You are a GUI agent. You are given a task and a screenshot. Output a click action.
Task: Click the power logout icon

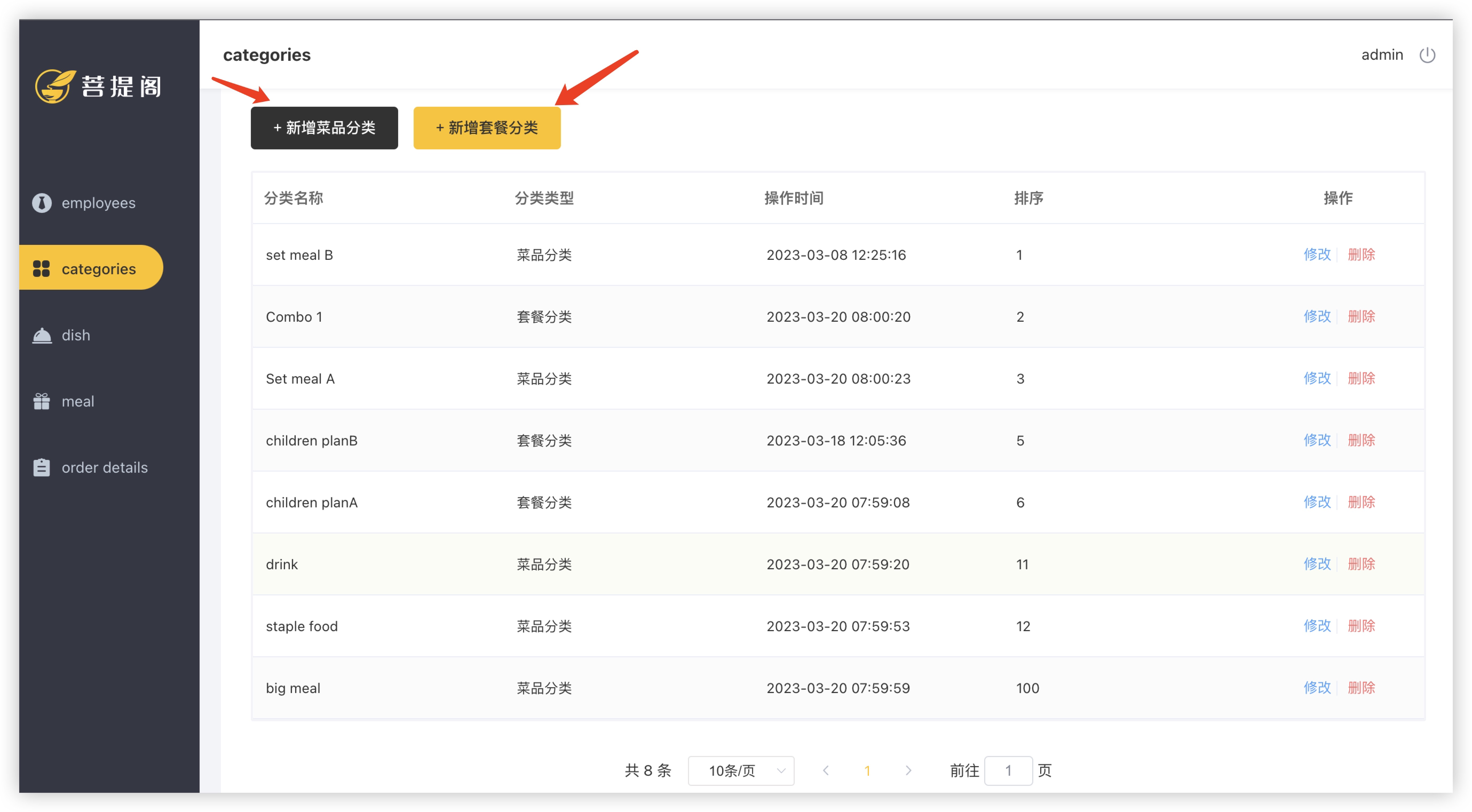tap(1427, 55)
